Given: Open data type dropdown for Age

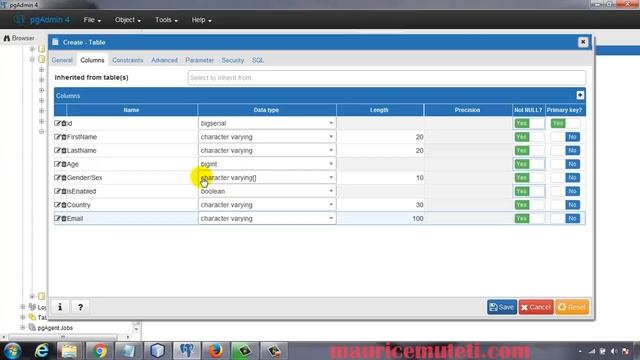Looking at the screenshot, I should coord(267,164).
